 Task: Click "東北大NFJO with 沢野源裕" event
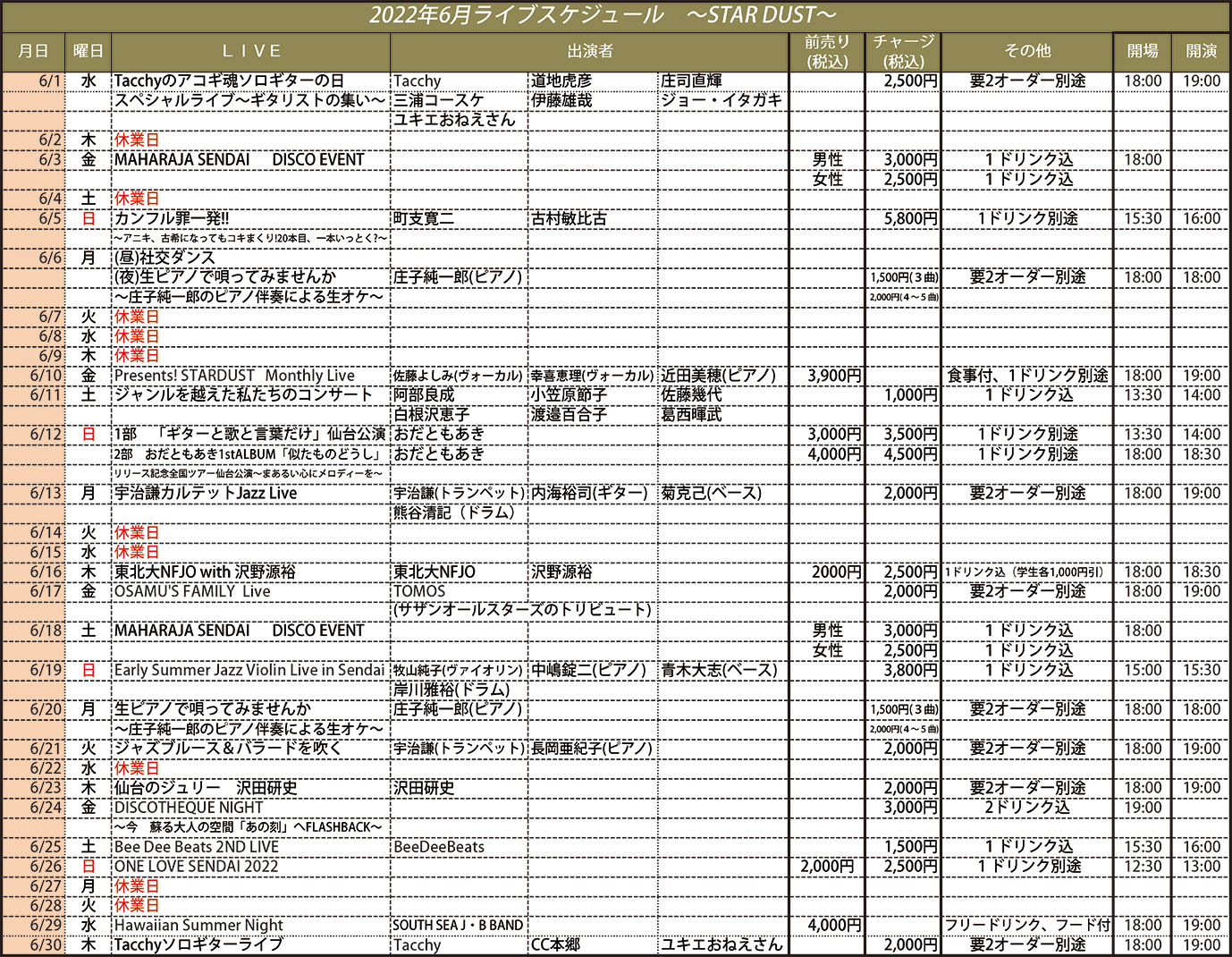pos(205,572)
